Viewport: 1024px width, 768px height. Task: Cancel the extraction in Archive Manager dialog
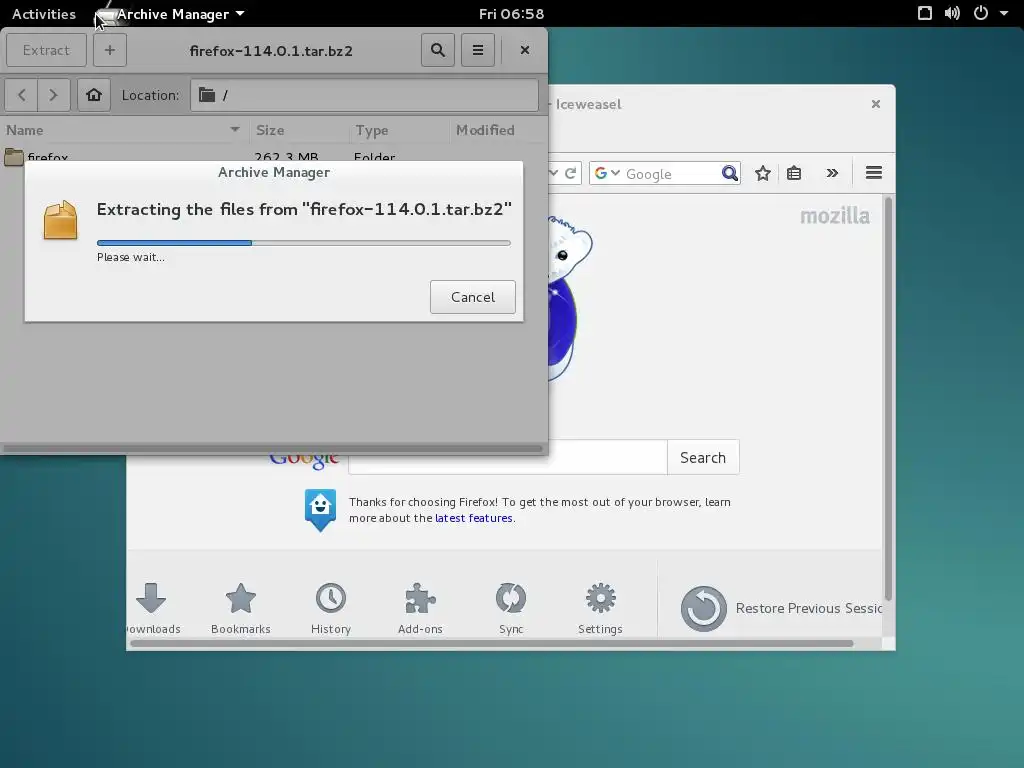point(472,297)
